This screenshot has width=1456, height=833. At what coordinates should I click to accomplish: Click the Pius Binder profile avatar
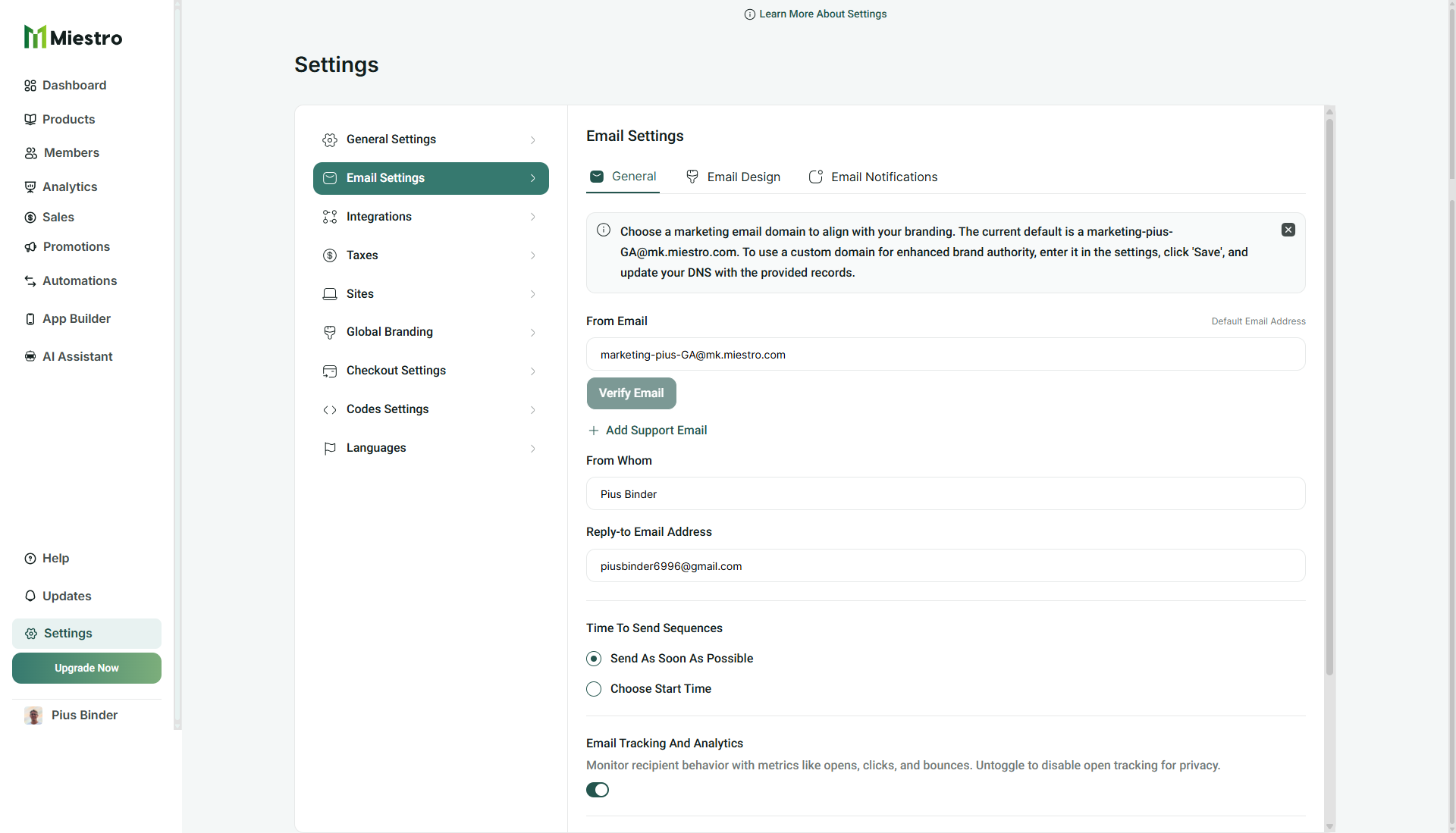point(33,716)
